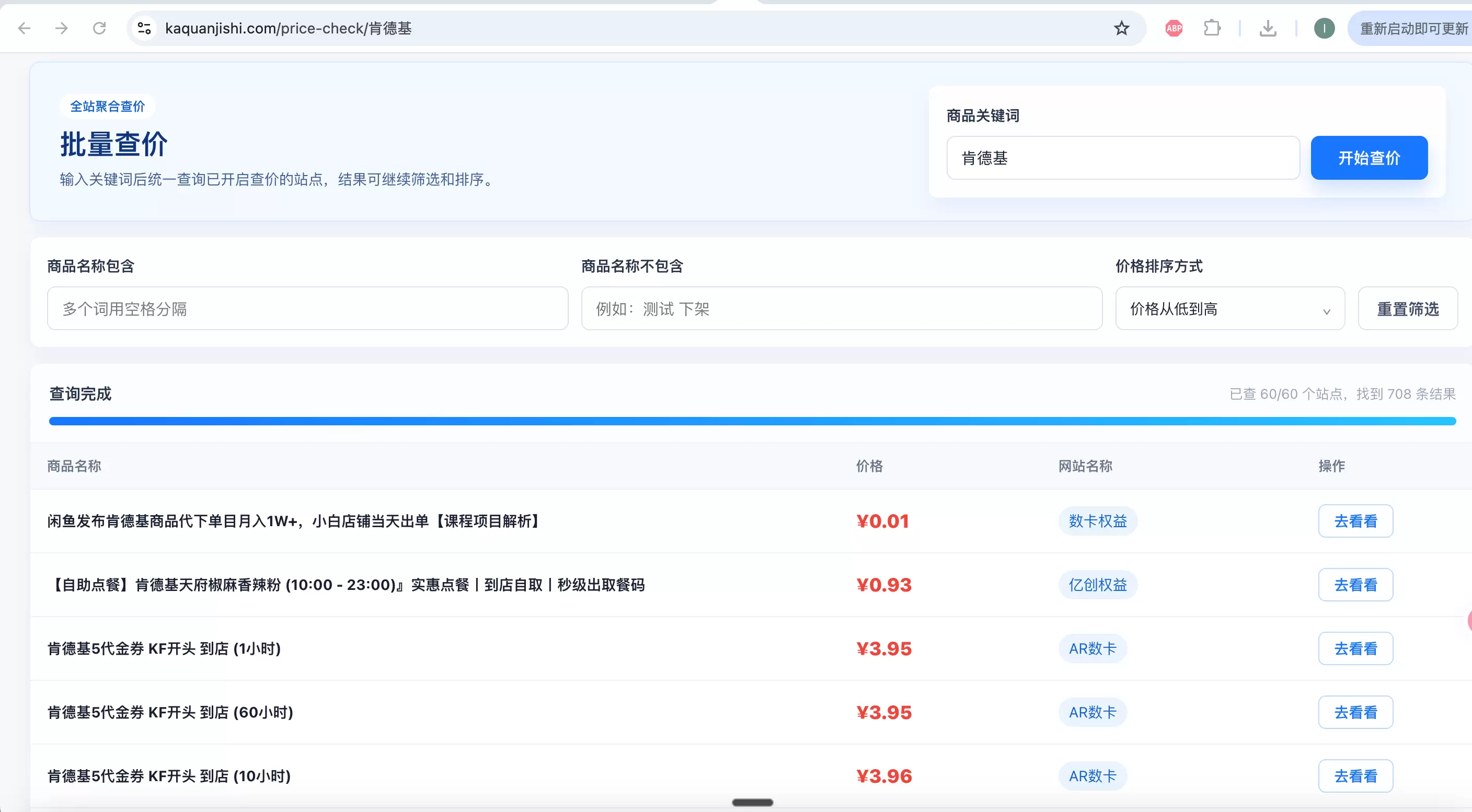Click 去看看 for the ¥0.01 闲鱼 item
The height and width of the screenshot is (812, 1472).
[x=1355, y=521]
